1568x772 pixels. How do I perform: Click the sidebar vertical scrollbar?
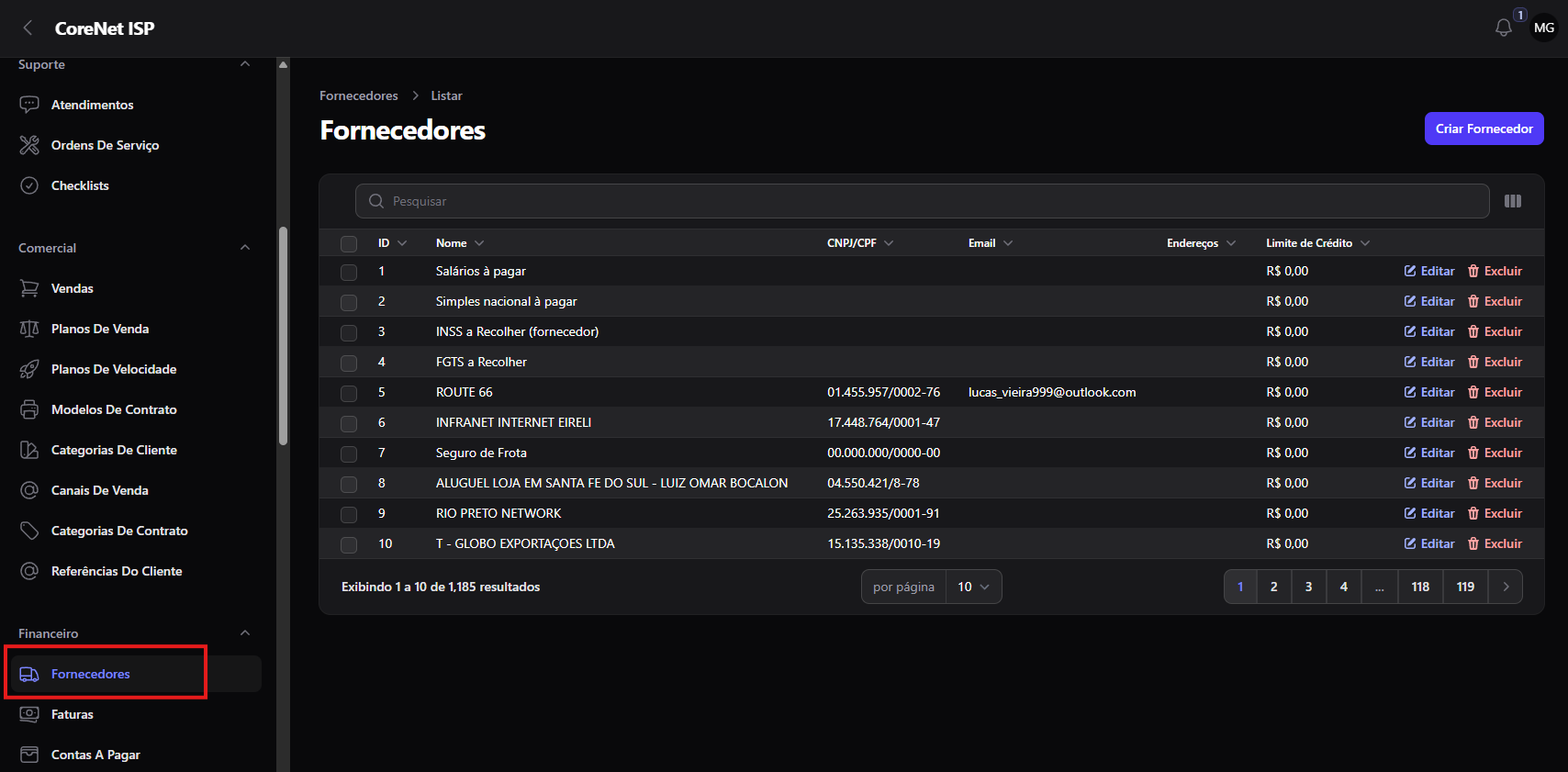tap(283, 335)
